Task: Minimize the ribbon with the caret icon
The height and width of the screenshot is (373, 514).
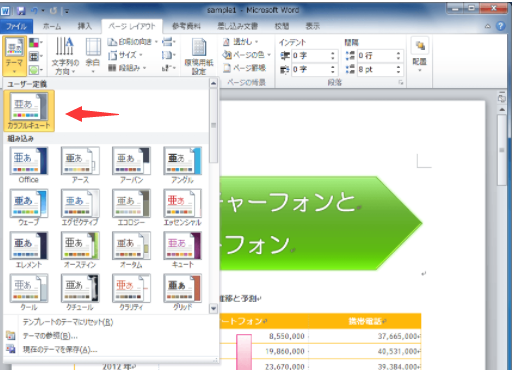Action: 488,26
